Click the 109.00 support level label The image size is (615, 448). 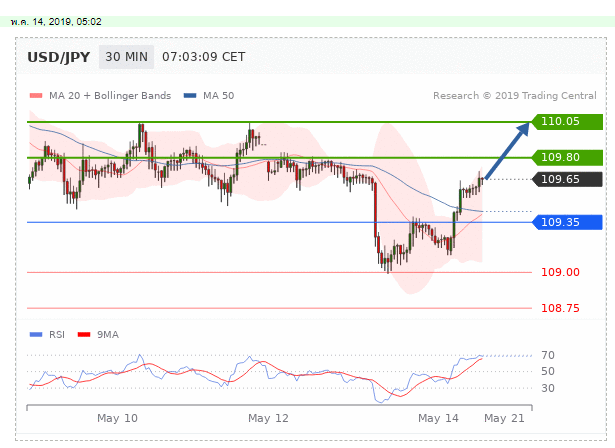560,272
